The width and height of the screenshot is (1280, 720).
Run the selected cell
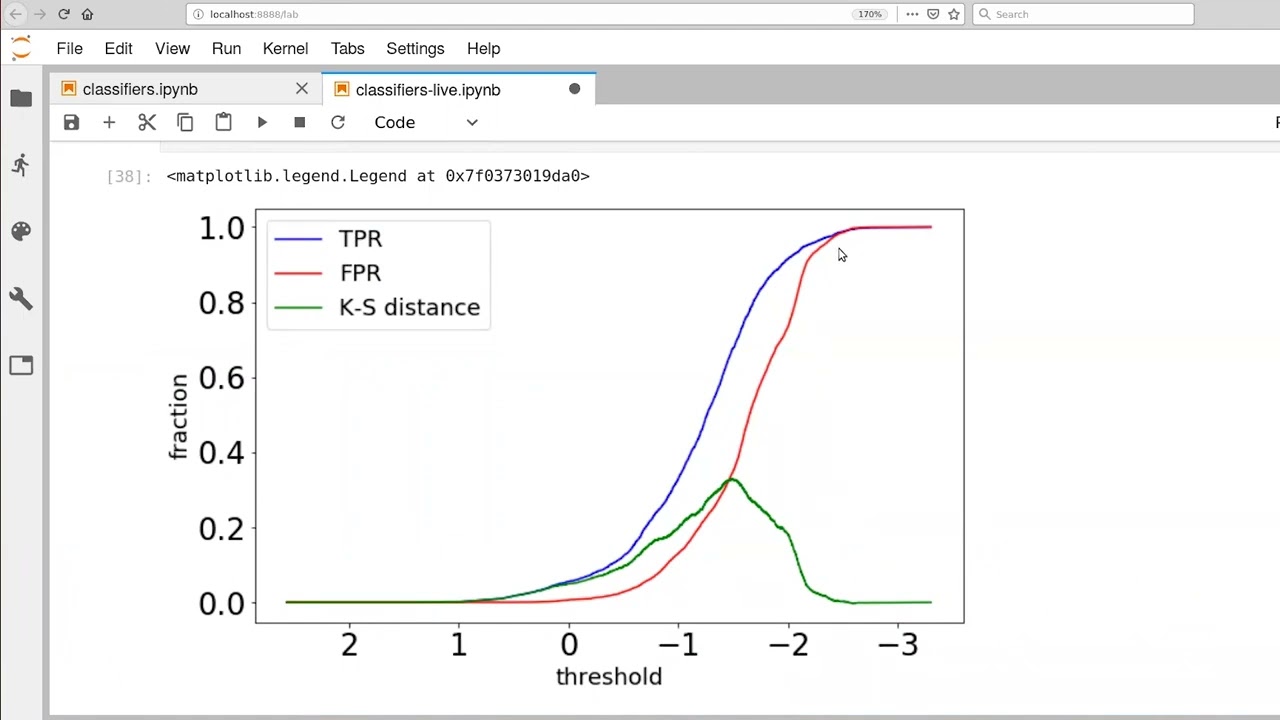tap(262, 122)
